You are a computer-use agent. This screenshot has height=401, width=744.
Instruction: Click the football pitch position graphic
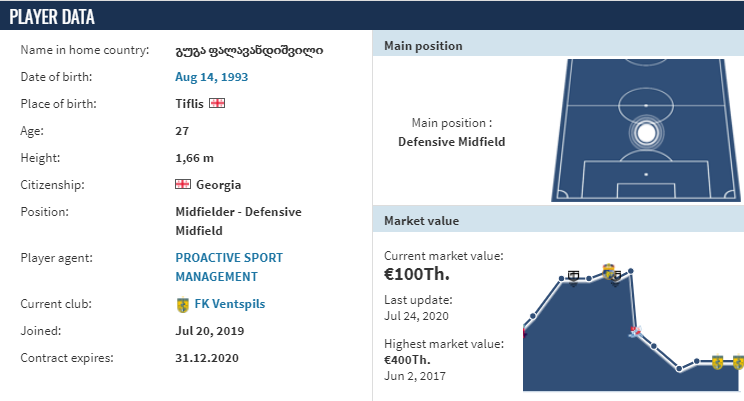645,130
